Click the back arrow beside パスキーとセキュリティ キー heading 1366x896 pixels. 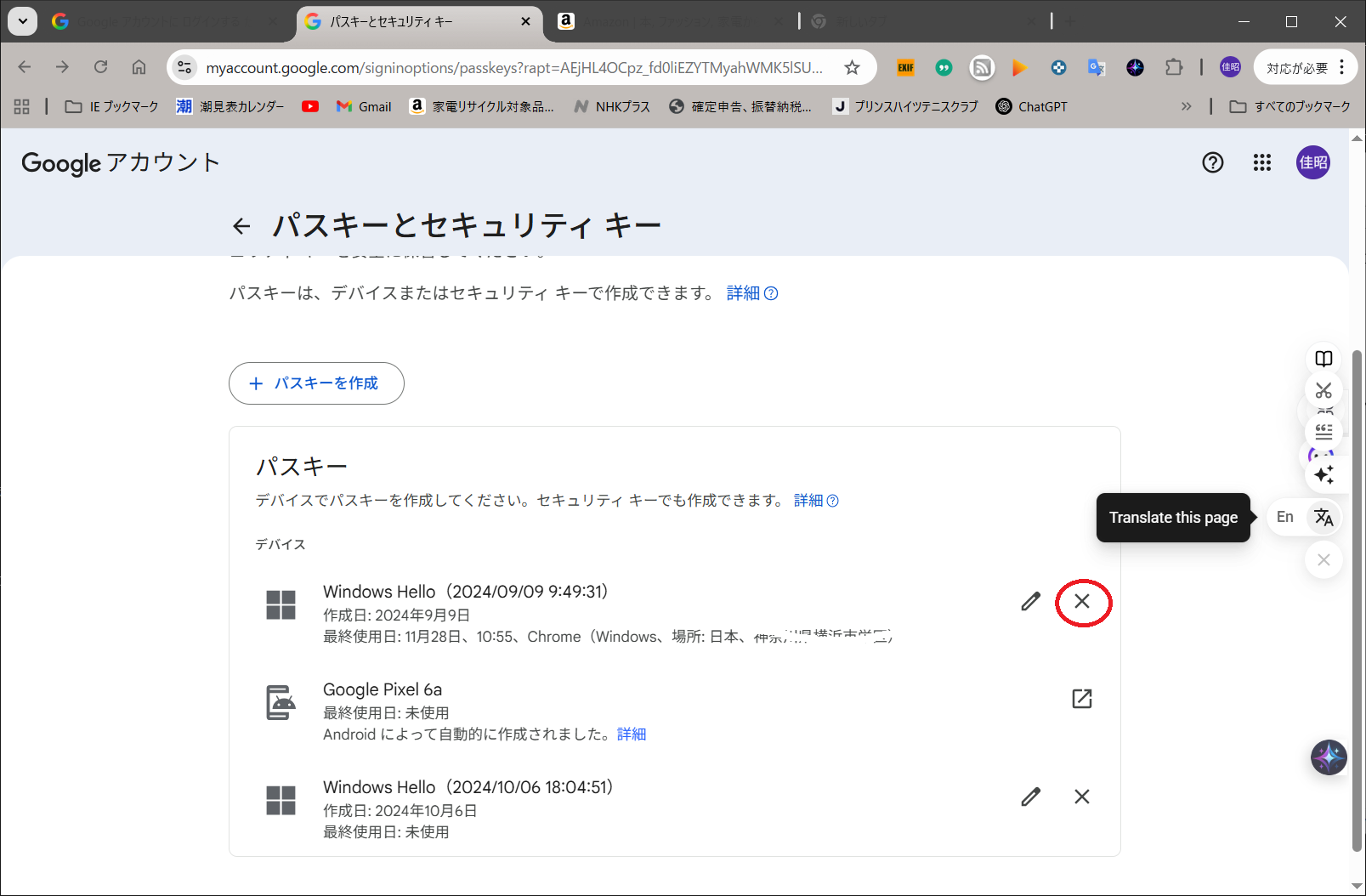[x=241, y=226]
